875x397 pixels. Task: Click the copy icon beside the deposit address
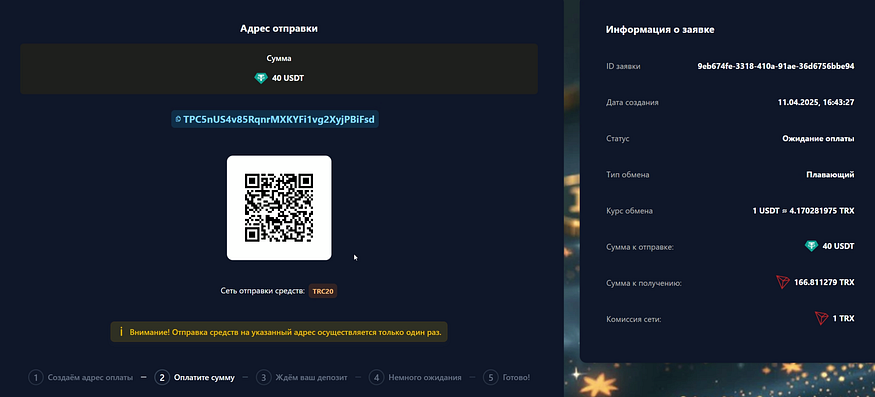178,119
